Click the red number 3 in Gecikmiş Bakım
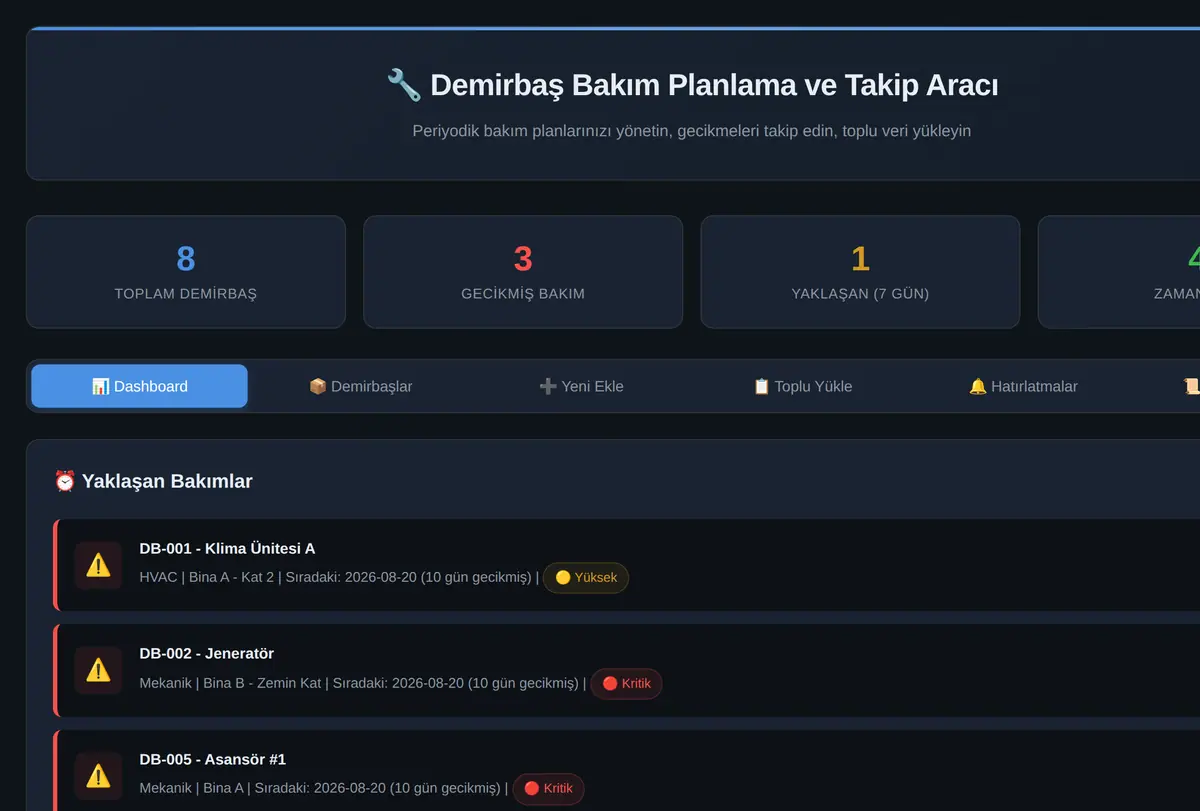Viewport: 1200px width, 811px height. 523,259
